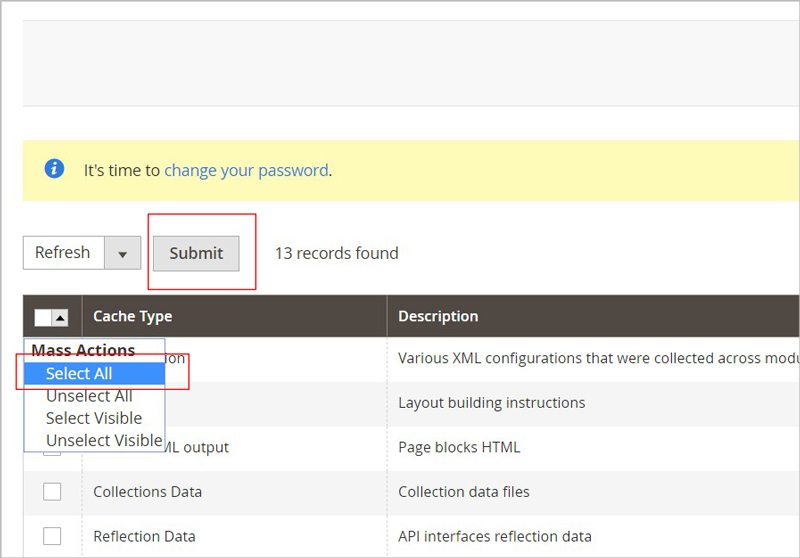This screenshot has height=558, width=800.
Task: Click the blue info icon in the notice
Action: pos(54,169)
